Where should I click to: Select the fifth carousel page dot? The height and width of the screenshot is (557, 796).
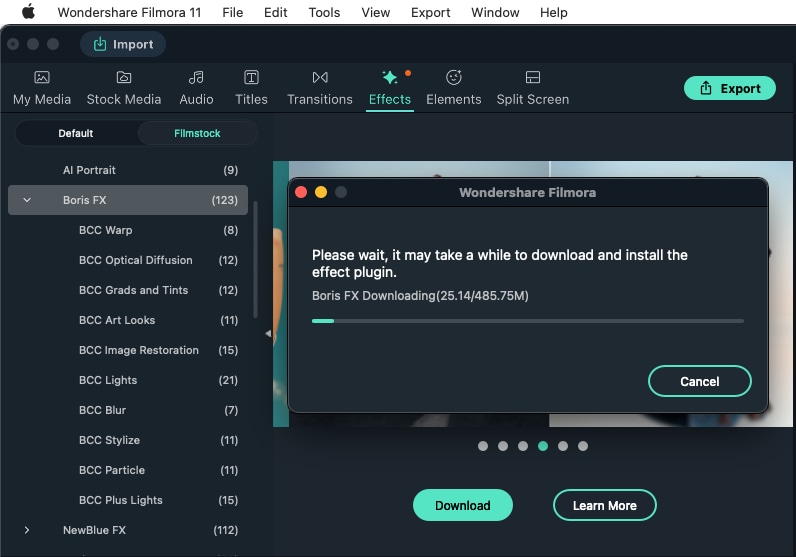point(562,446)
